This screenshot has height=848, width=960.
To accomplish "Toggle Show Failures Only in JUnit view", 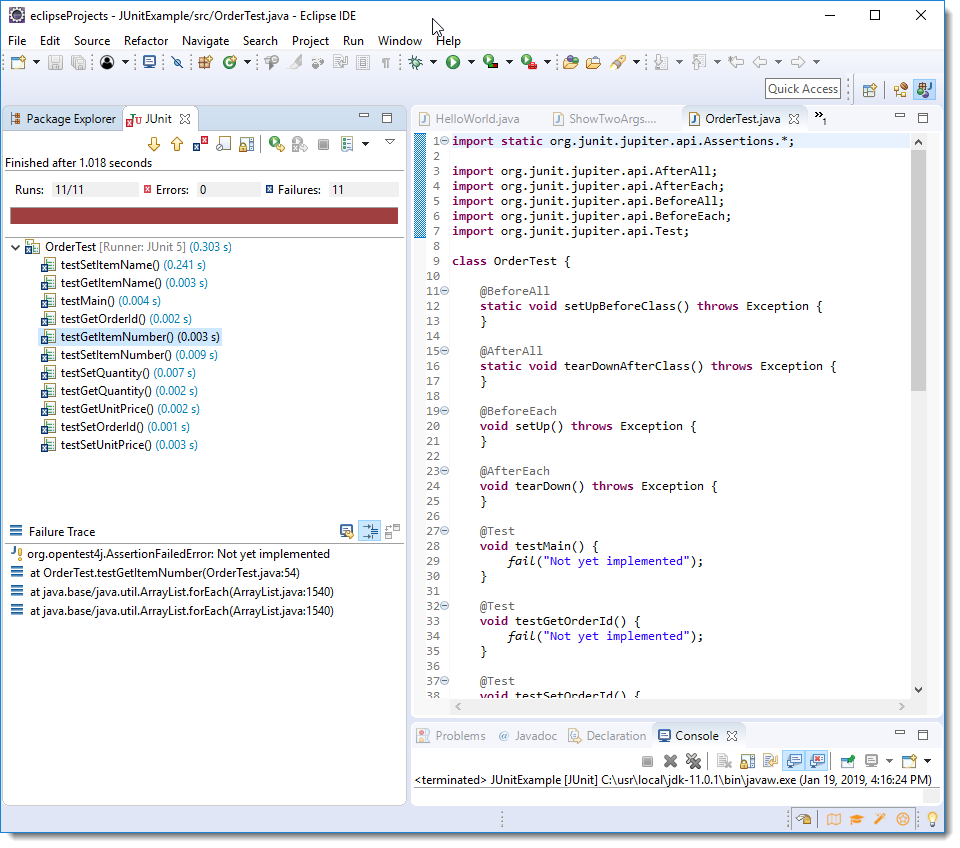I will [x=200, y=144].
